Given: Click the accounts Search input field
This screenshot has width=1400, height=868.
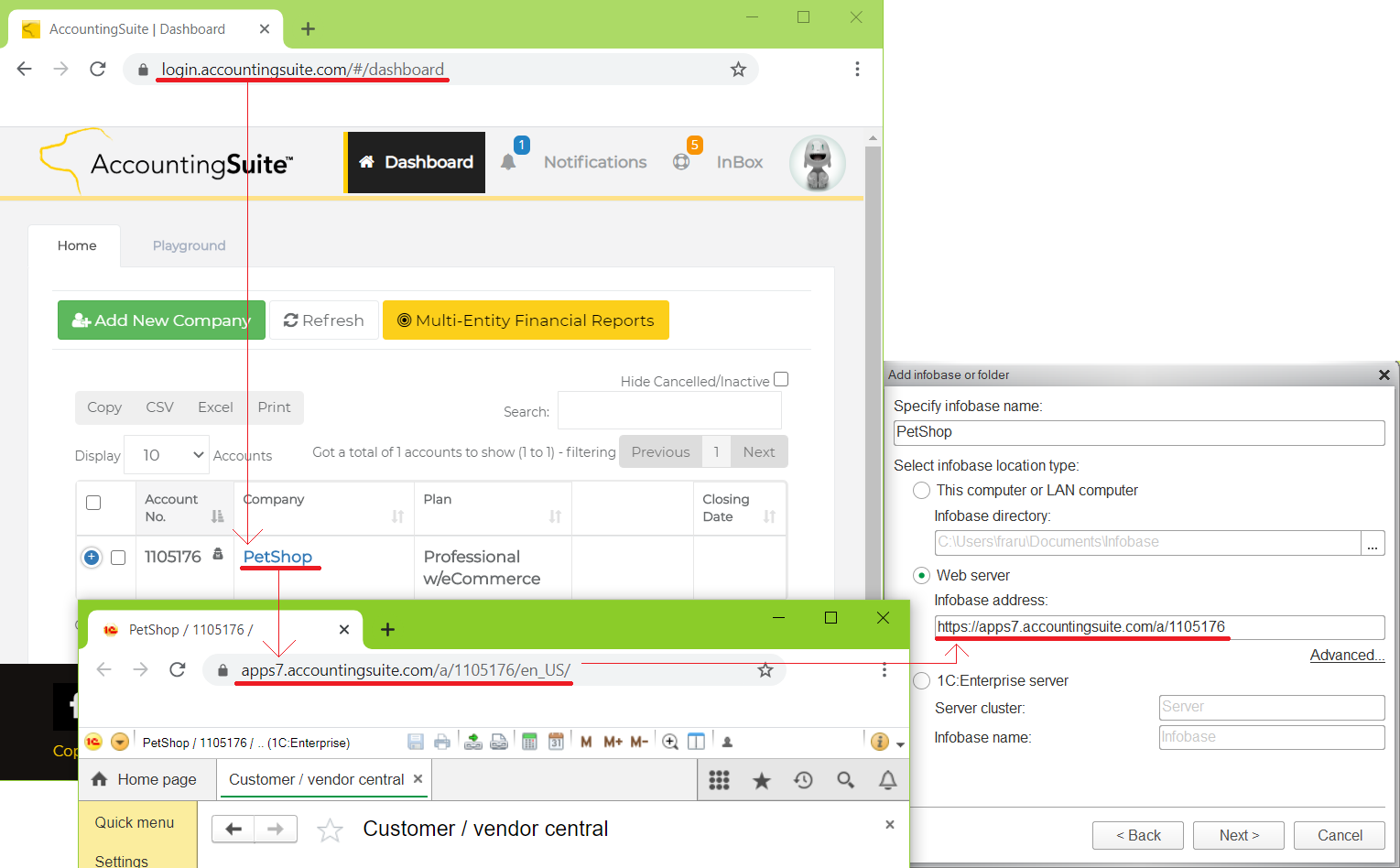Looking at the screenshot, I should tap(669, 410).
